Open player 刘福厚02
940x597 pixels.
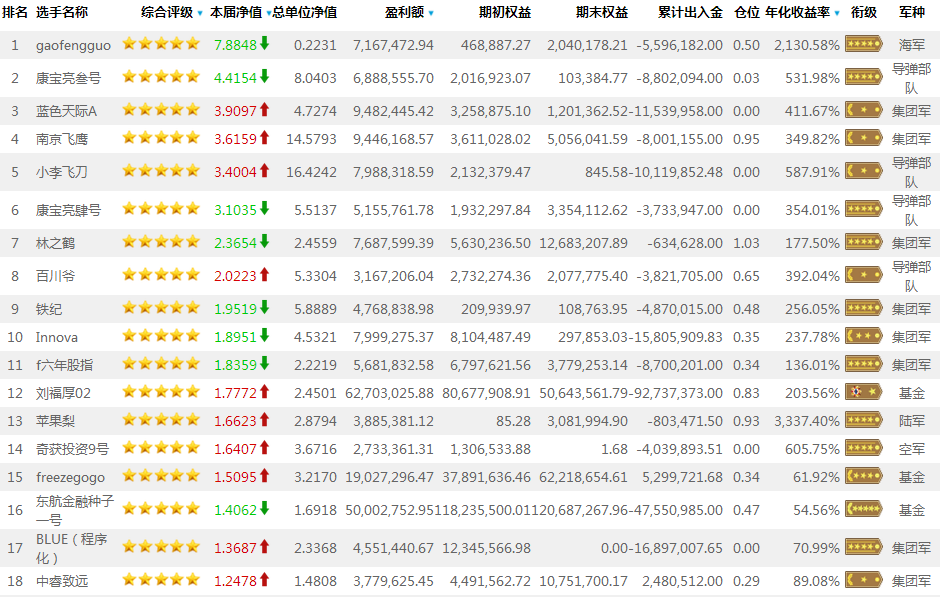click(63, 393)
